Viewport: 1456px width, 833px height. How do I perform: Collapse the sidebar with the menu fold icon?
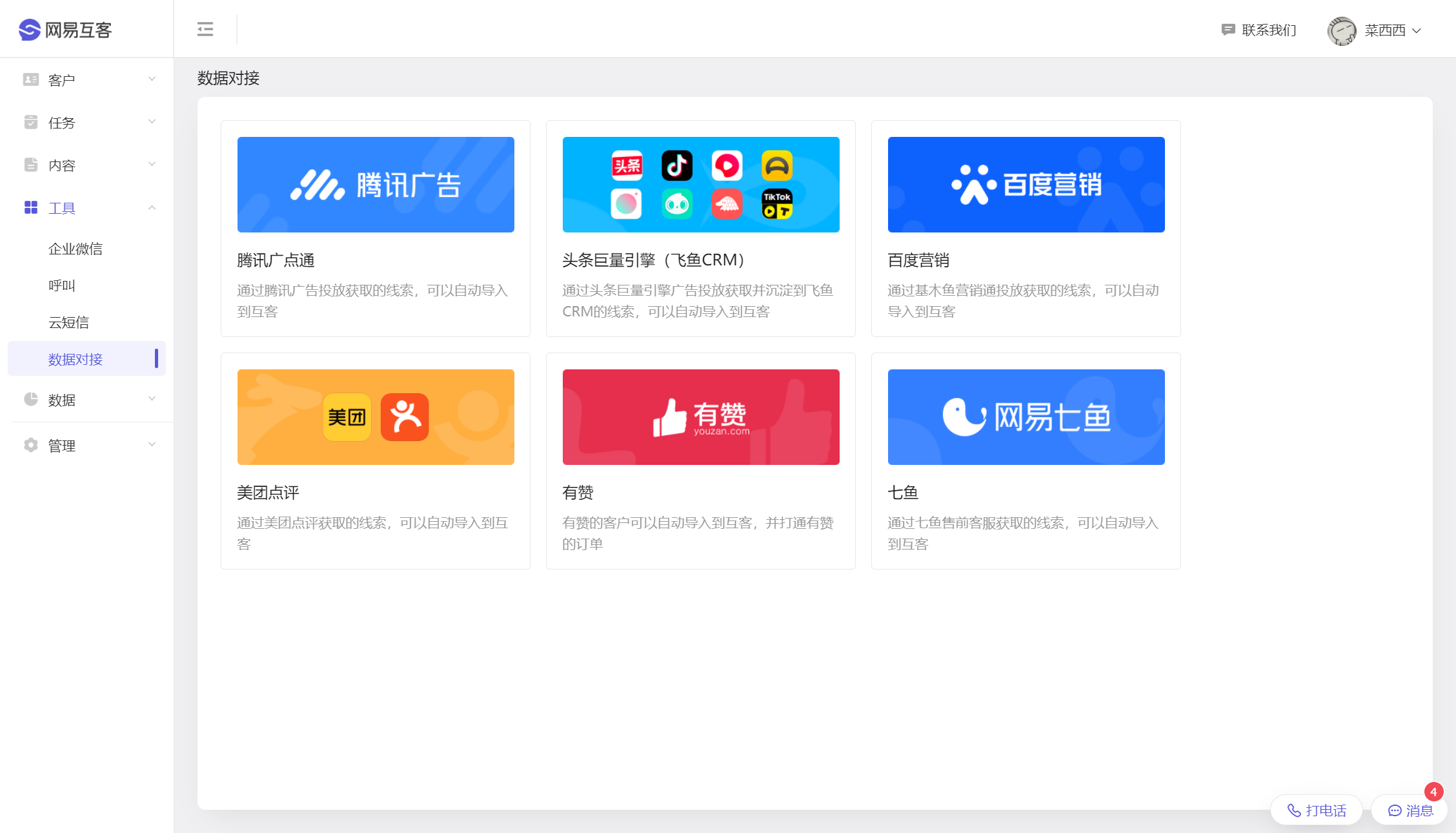coord(205,29)
